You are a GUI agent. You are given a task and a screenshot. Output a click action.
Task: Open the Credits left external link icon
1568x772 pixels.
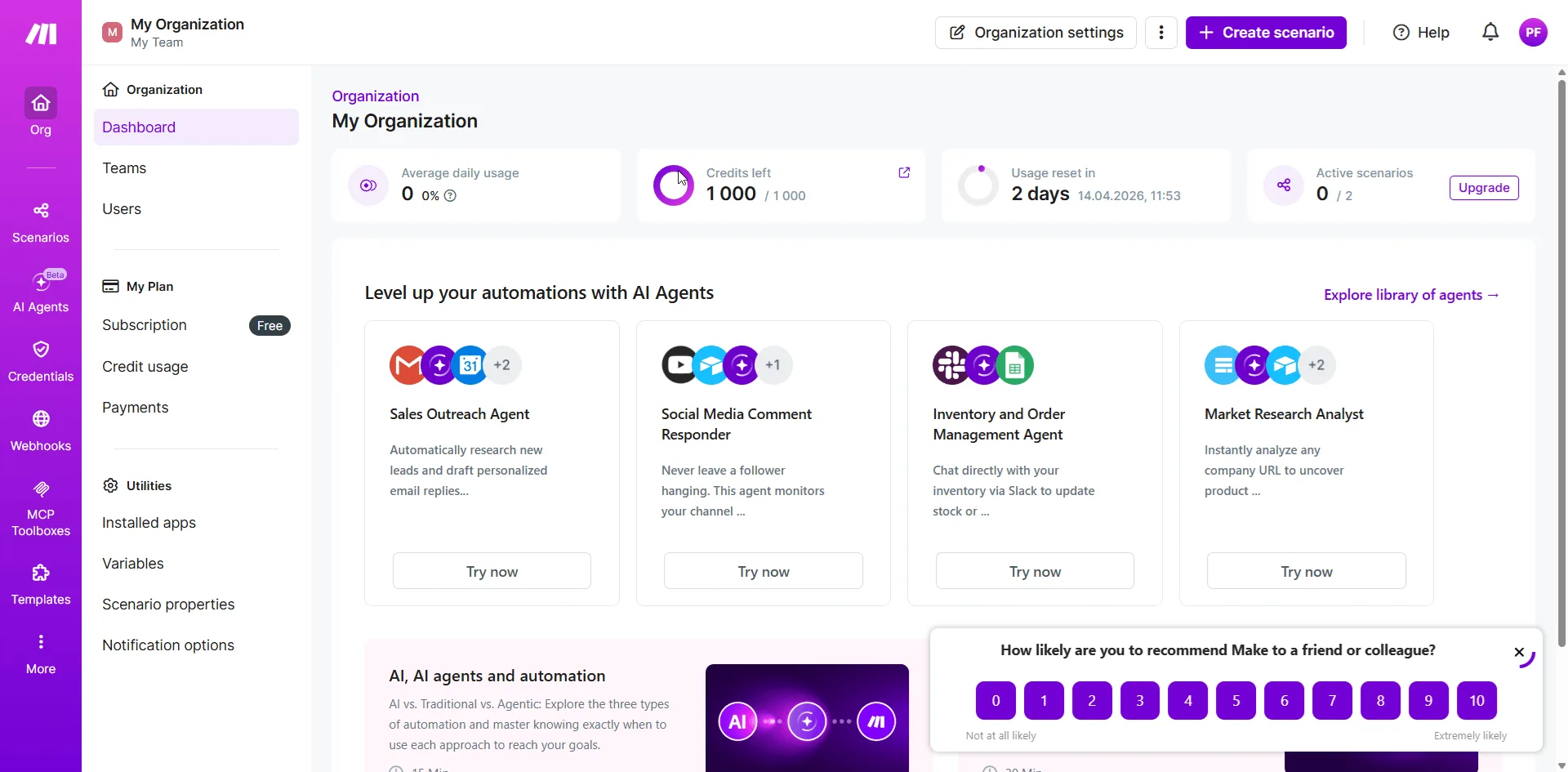pos(904,172)
